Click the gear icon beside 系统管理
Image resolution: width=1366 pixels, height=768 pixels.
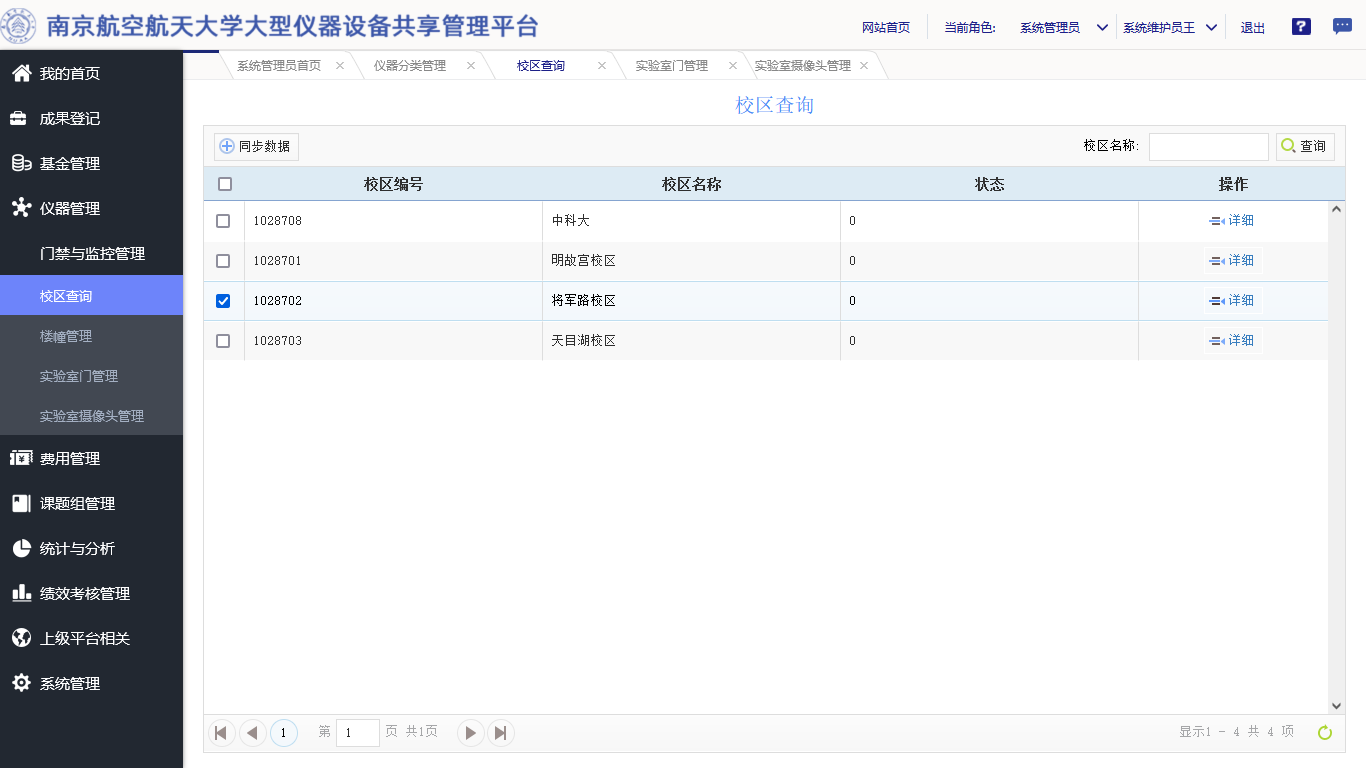(20, 683)
